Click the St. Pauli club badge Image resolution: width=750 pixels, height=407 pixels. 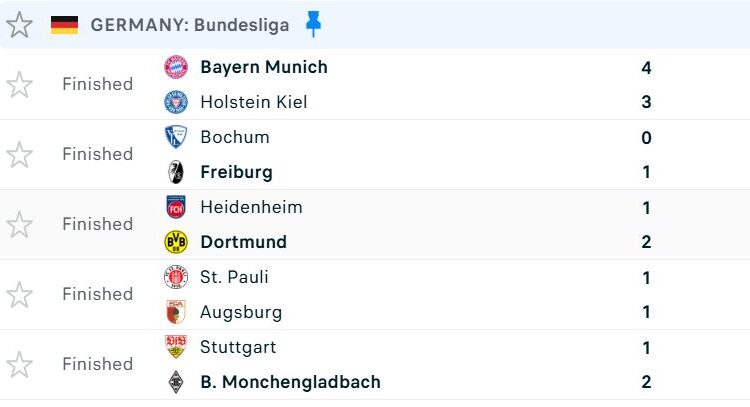point(176,277)
